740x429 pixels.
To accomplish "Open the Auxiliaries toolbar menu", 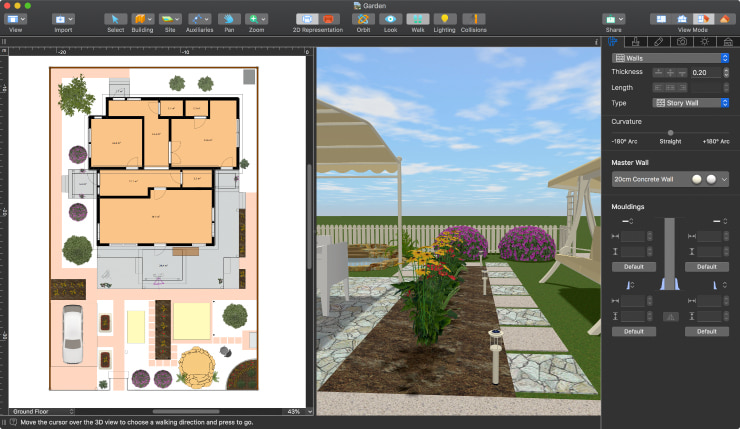I will 199,19.
